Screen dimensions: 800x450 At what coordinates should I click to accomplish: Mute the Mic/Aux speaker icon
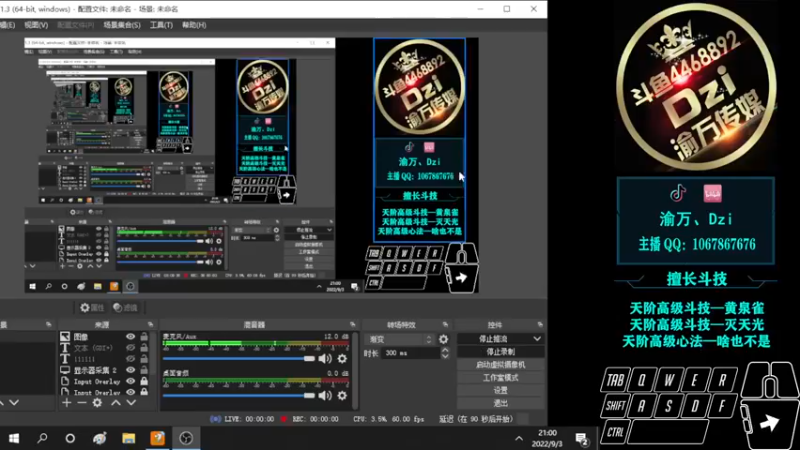[x=324, y=359]
